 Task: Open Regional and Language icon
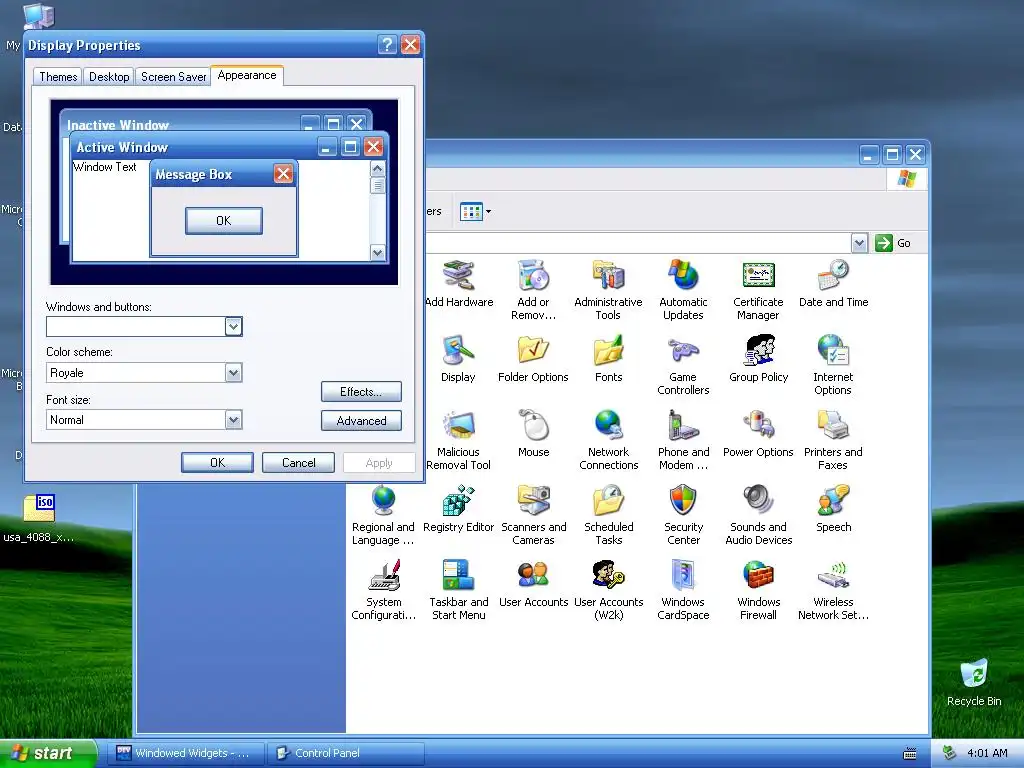pos(383,515)
